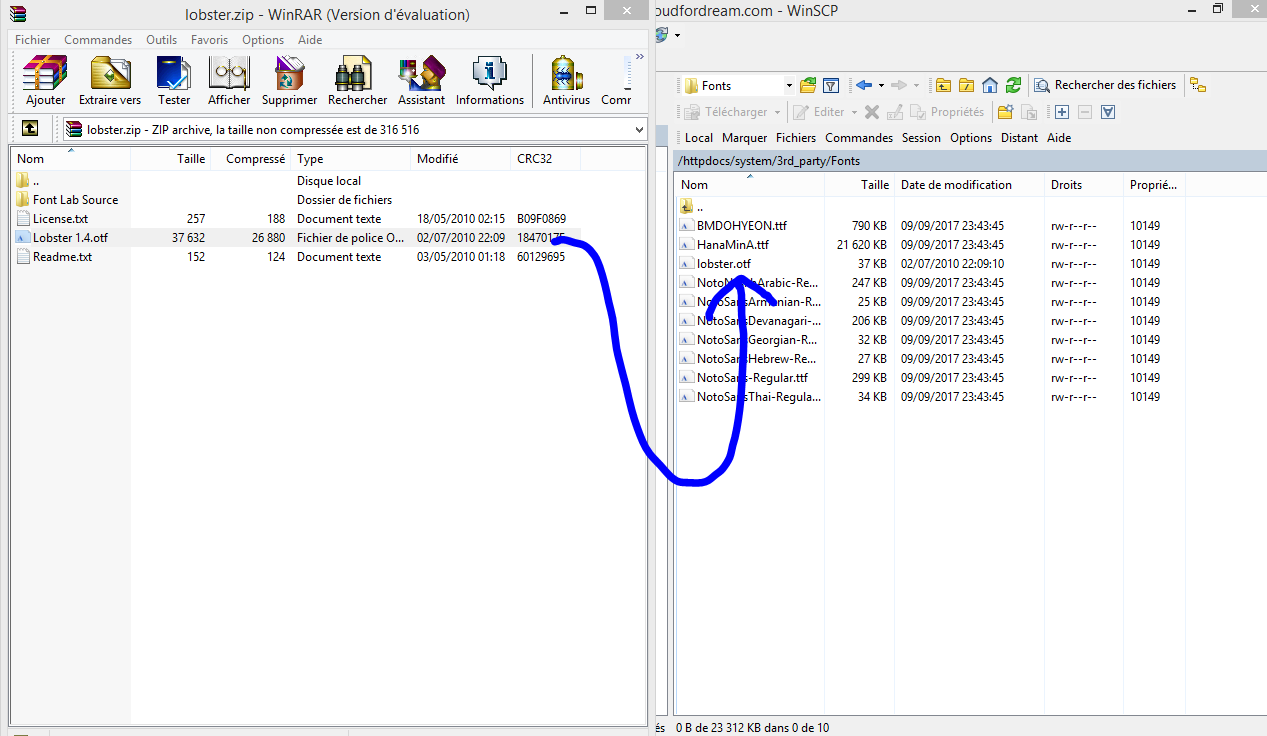Click the gray X delete icon in WinSCP

pos(872,112)
